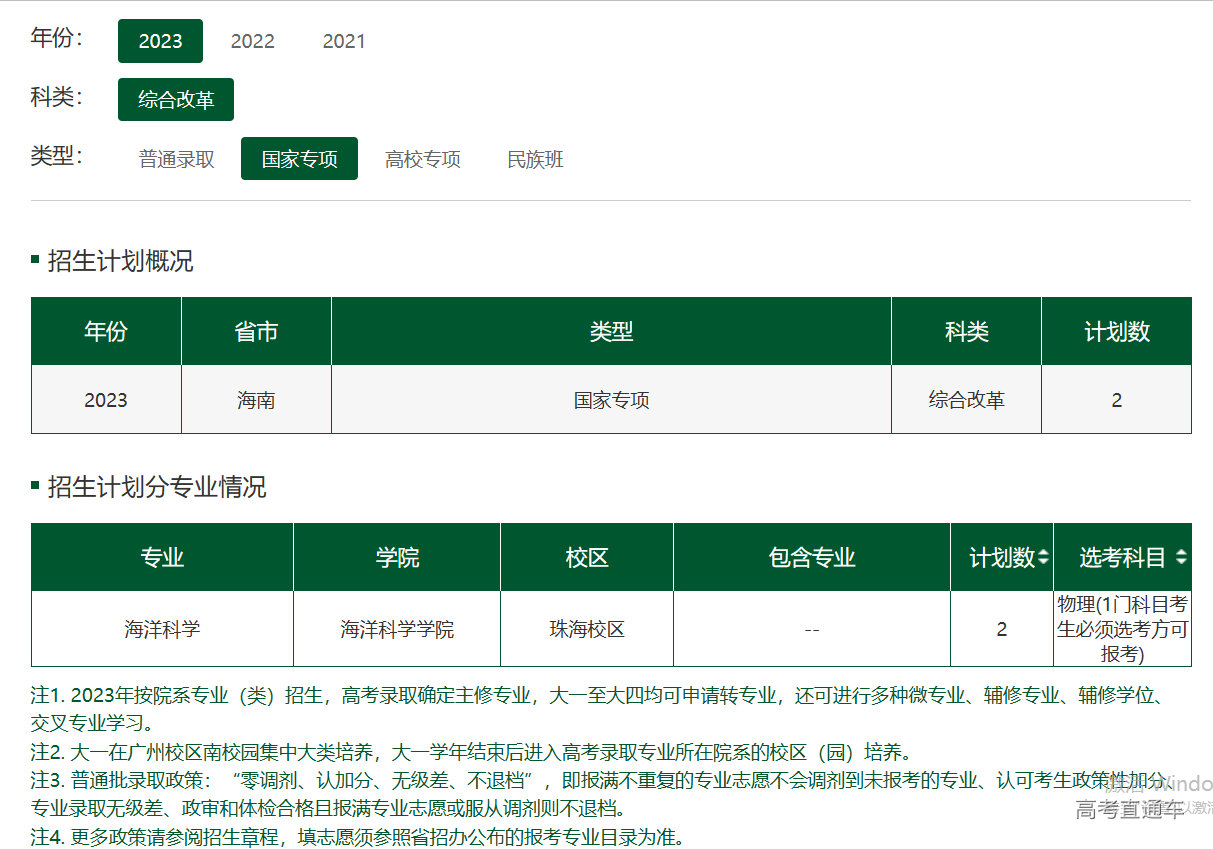Screen dimensions: 1213x849
Task: Select the 2023 year option
Action: coord(160,41)
